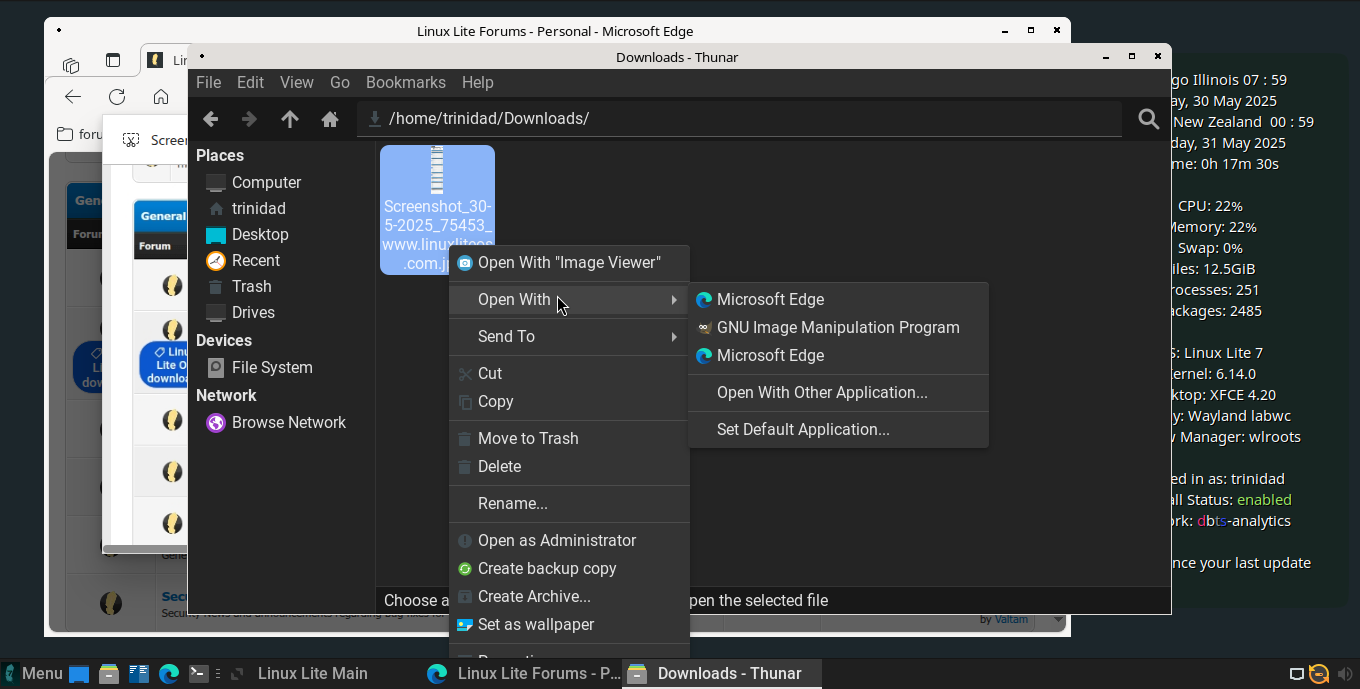Click the Edge refresh icon

pos(117,97)
